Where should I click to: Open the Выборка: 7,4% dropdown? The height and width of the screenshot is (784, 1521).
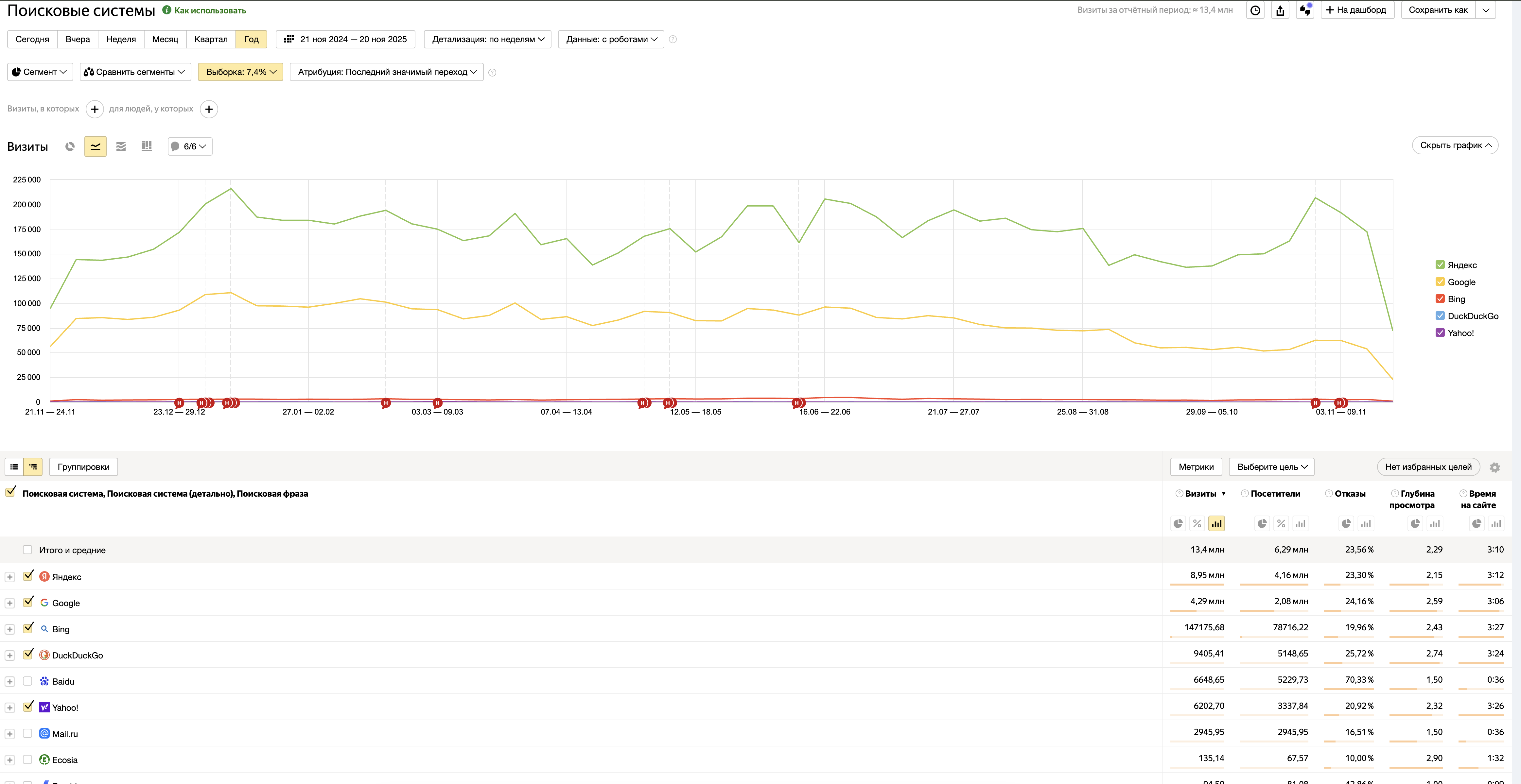pyautogui.click(x=240, y=72)
